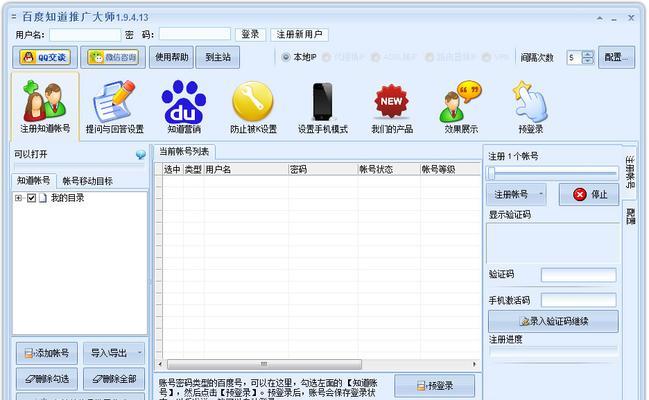
Task: Collapse the window with the title bar up arrow
Action: click(x=599, y=18)
